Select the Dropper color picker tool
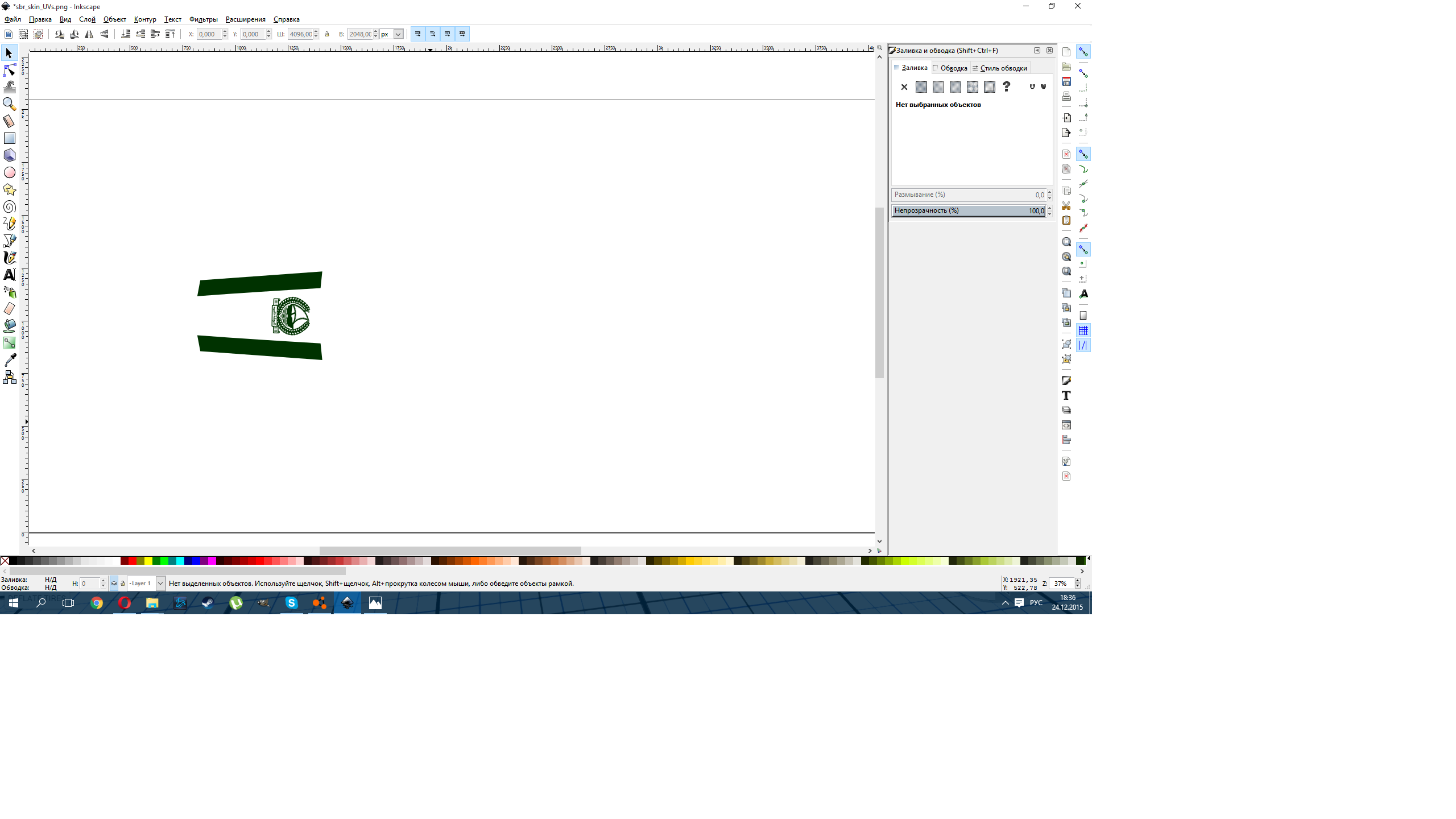The height and width of the screenshot is (819, 1456). pos(9,360)
